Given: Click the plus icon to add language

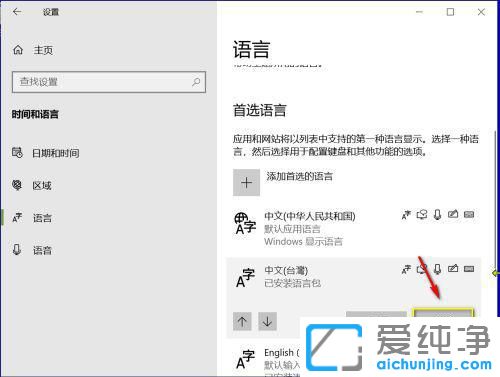Looking at the screenshot, I should (x=246, y=183).
